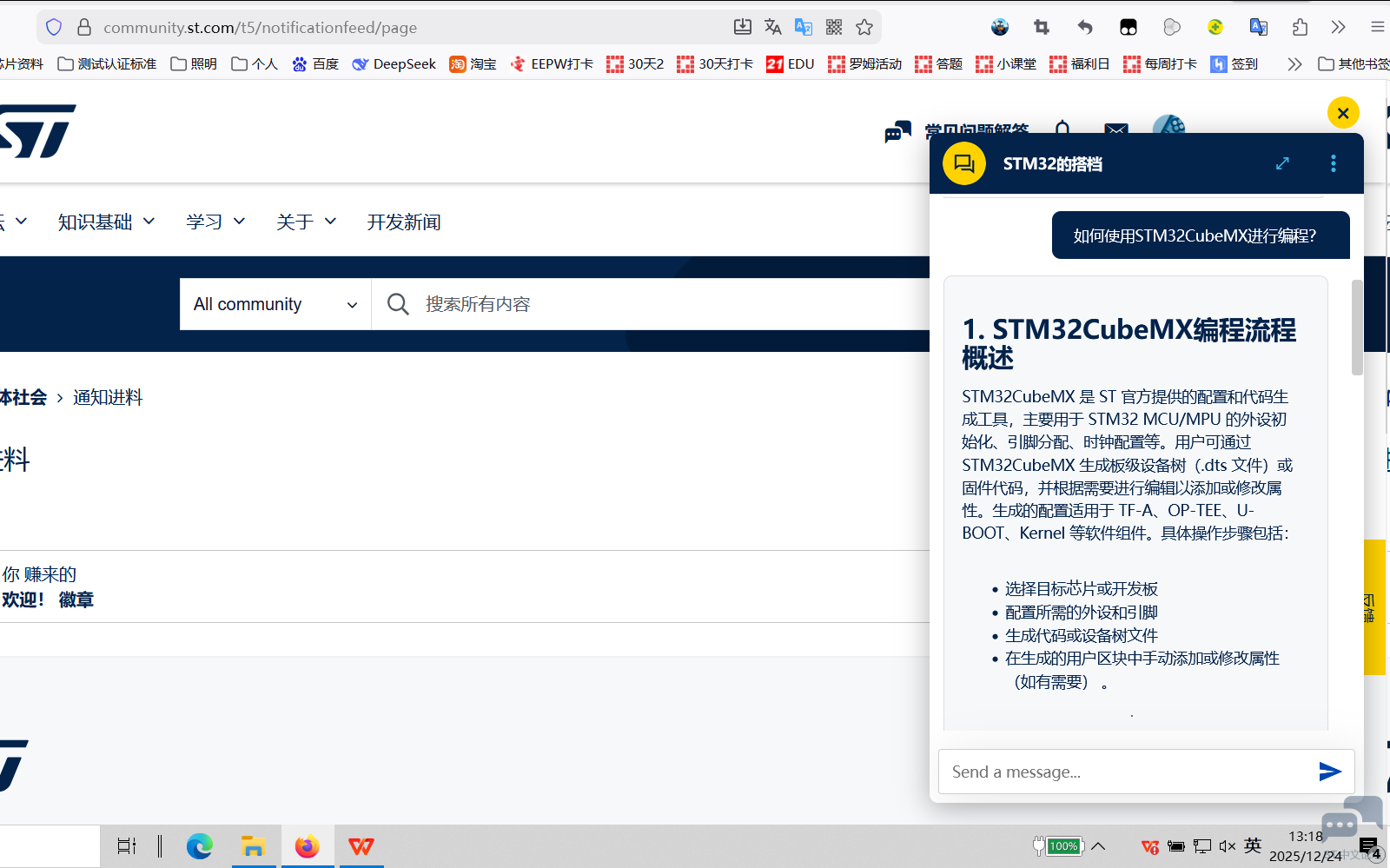
Task: Send the chat message via the send arrow
Action: coord(1329,772)
